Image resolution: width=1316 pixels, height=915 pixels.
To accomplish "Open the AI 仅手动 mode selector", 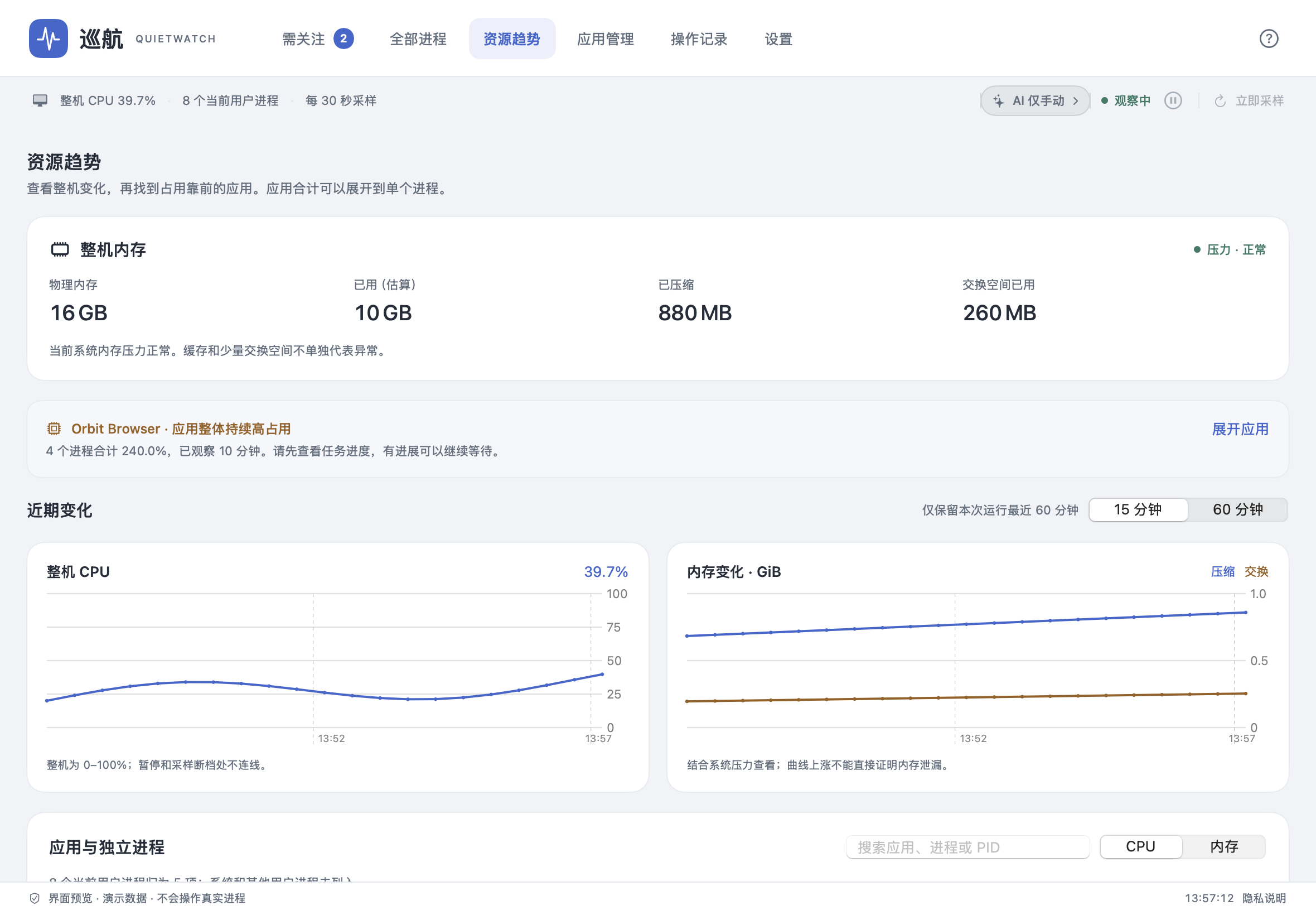I will pos(1035,101).
